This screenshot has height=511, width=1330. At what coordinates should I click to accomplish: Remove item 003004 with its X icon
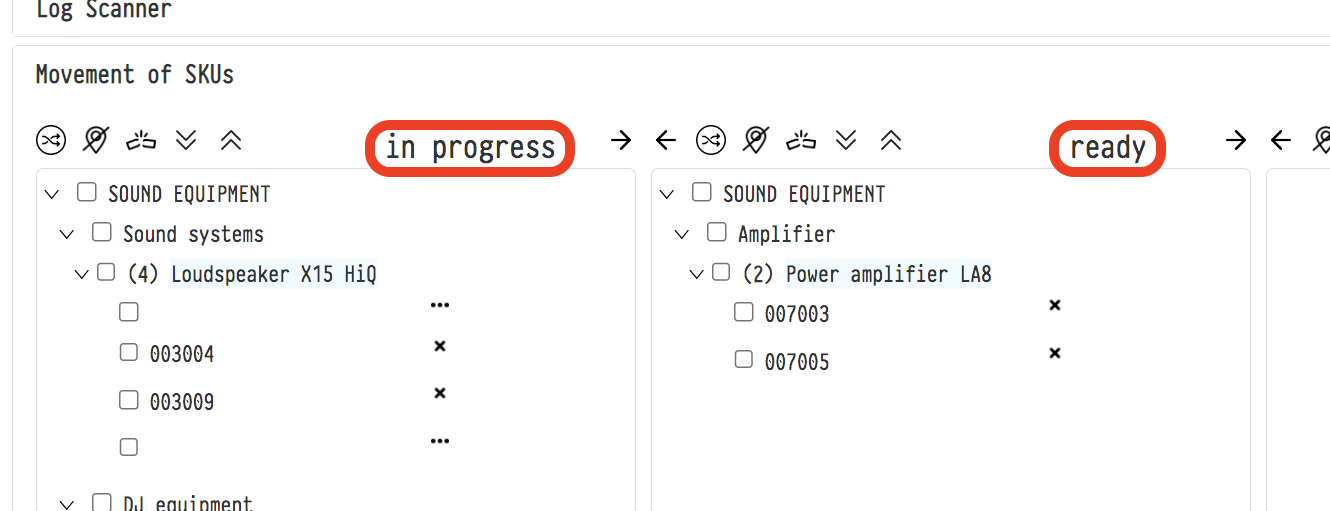439,346
